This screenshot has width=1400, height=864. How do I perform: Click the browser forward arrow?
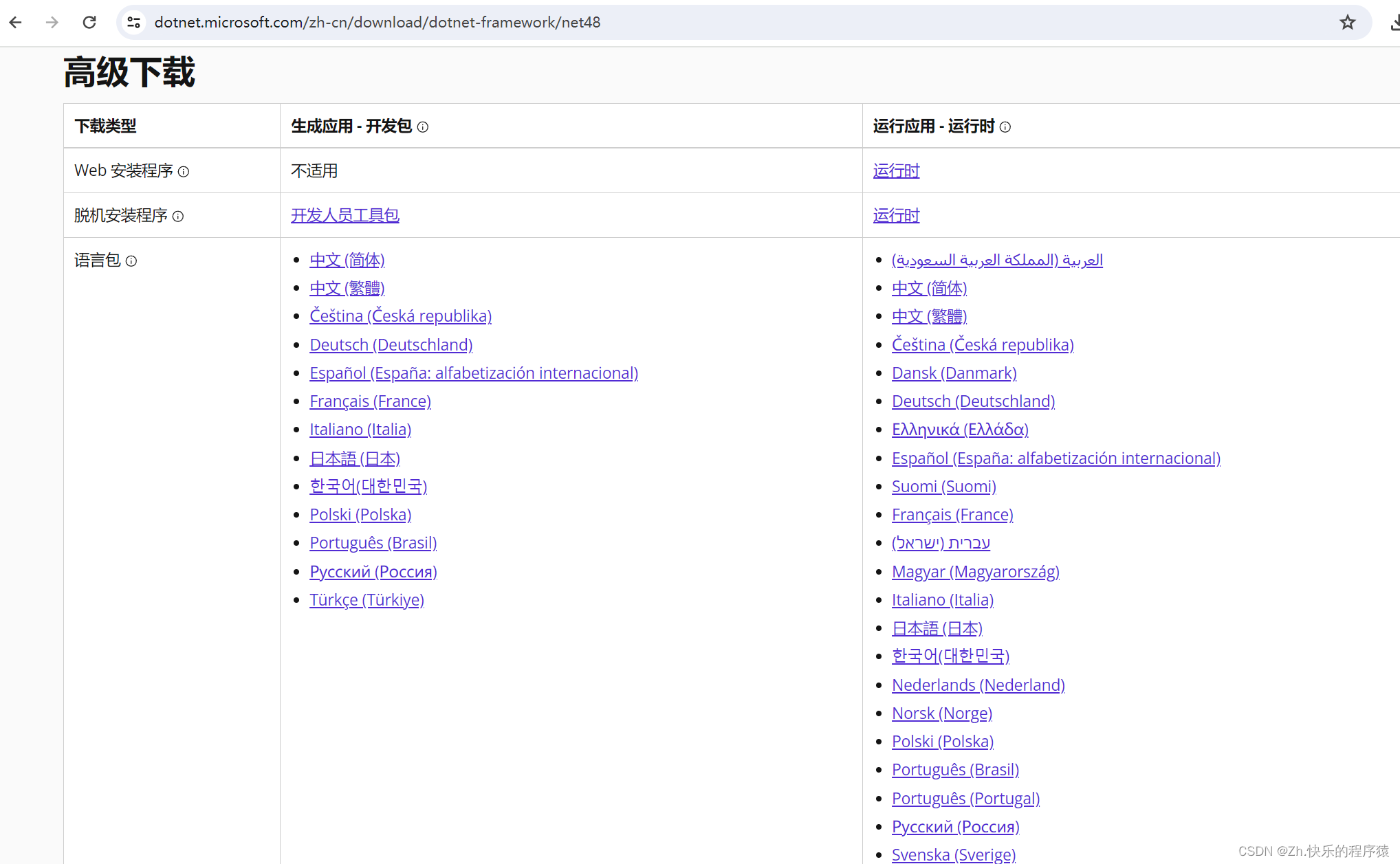(52, 22)
